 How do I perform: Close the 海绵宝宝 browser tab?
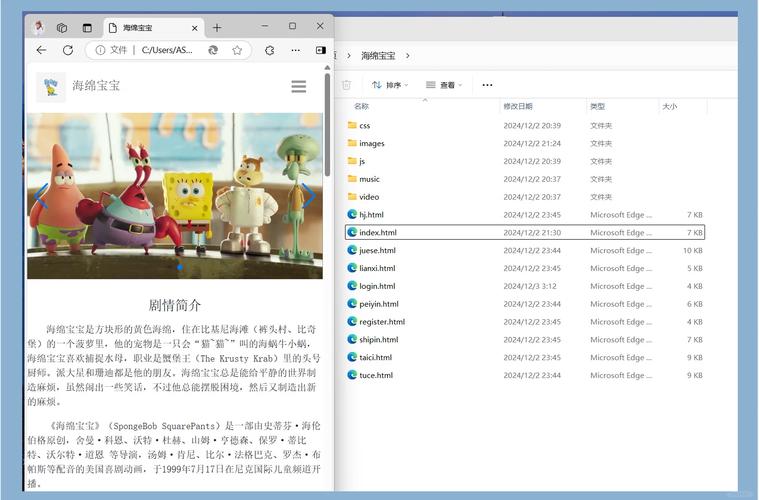(195, 28)
